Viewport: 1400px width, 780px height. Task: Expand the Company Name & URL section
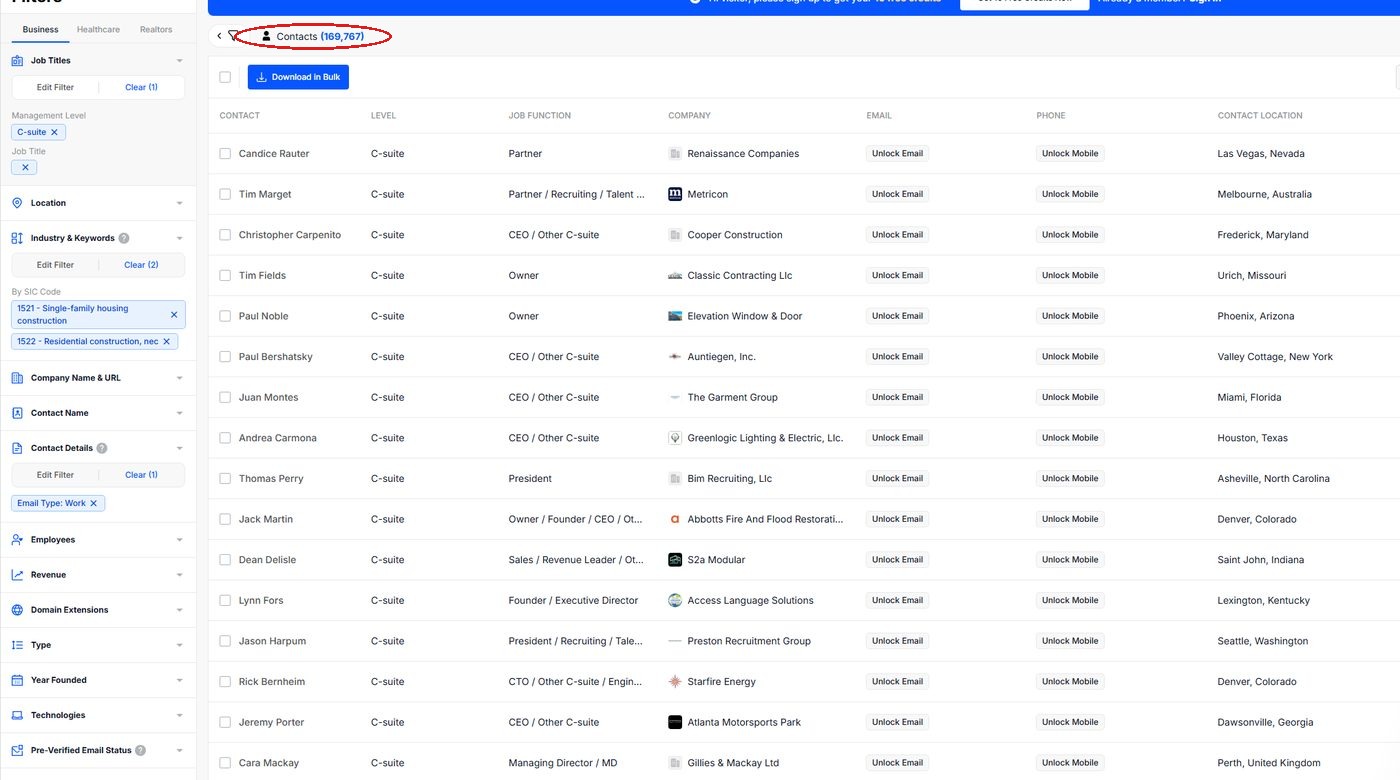tap(179, 378)
